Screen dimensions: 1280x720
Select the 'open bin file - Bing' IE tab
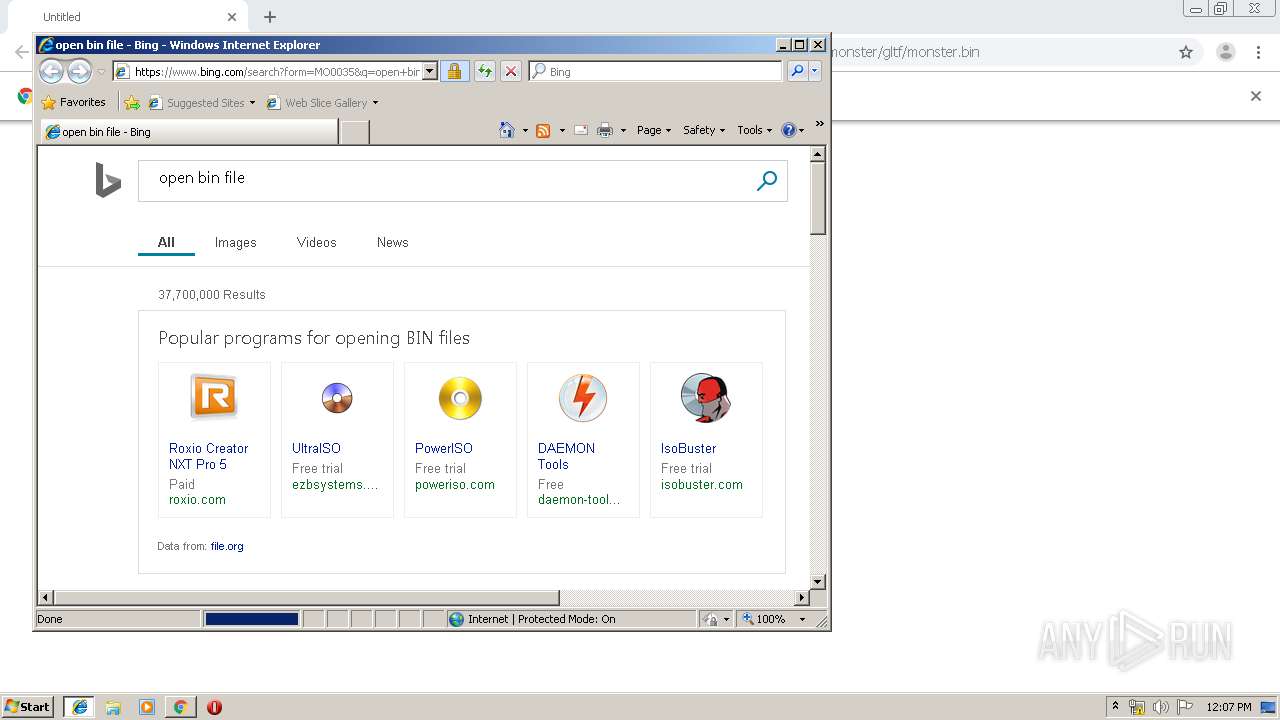click(189, 131)
